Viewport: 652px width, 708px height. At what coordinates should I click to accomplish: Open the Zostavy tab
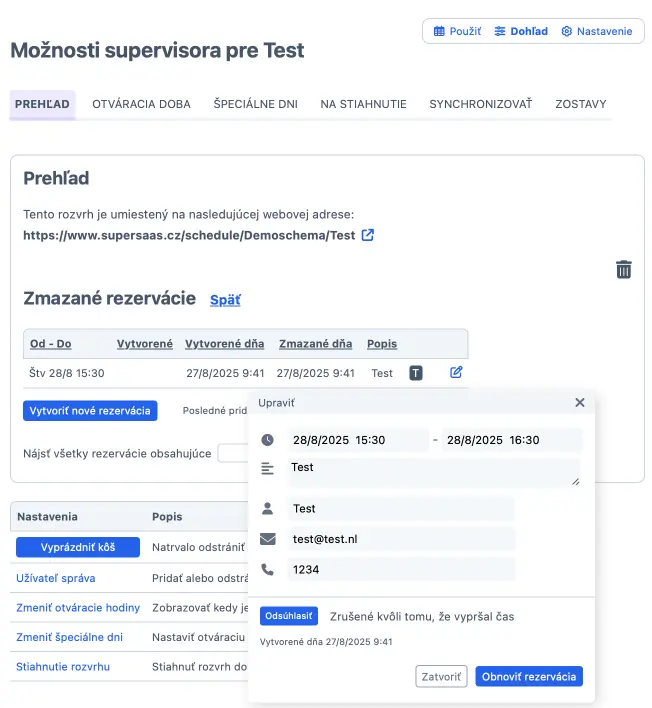[581, 104]
